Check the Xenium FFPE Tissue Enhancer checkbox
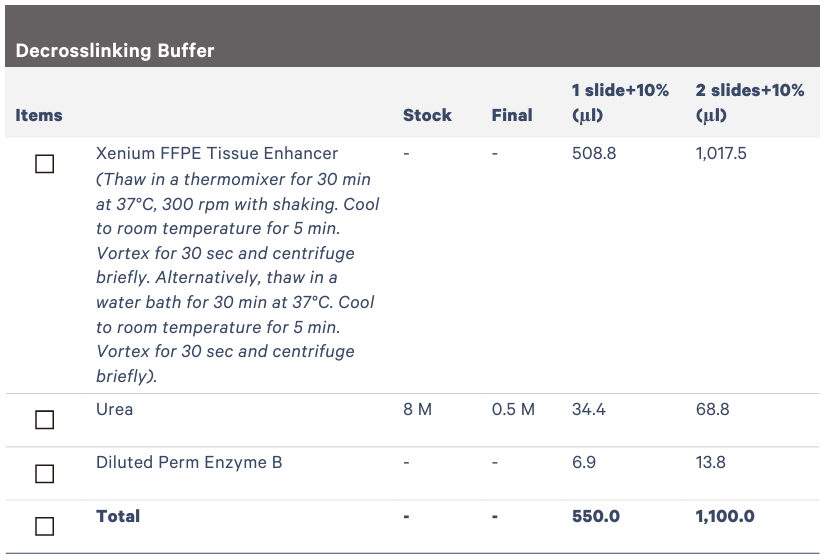 coord(44,164)
